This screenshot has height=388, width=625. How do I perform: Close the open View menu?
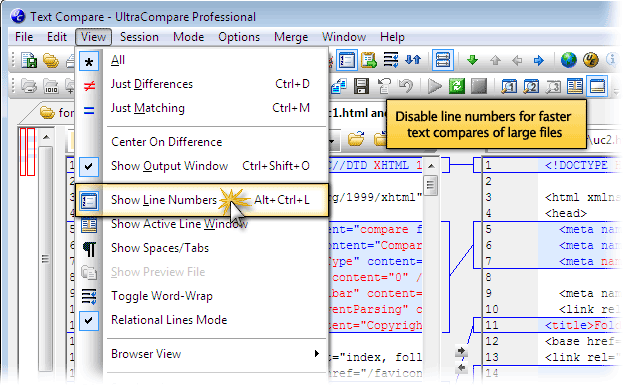pyautogui.click(x=93, y=37)
